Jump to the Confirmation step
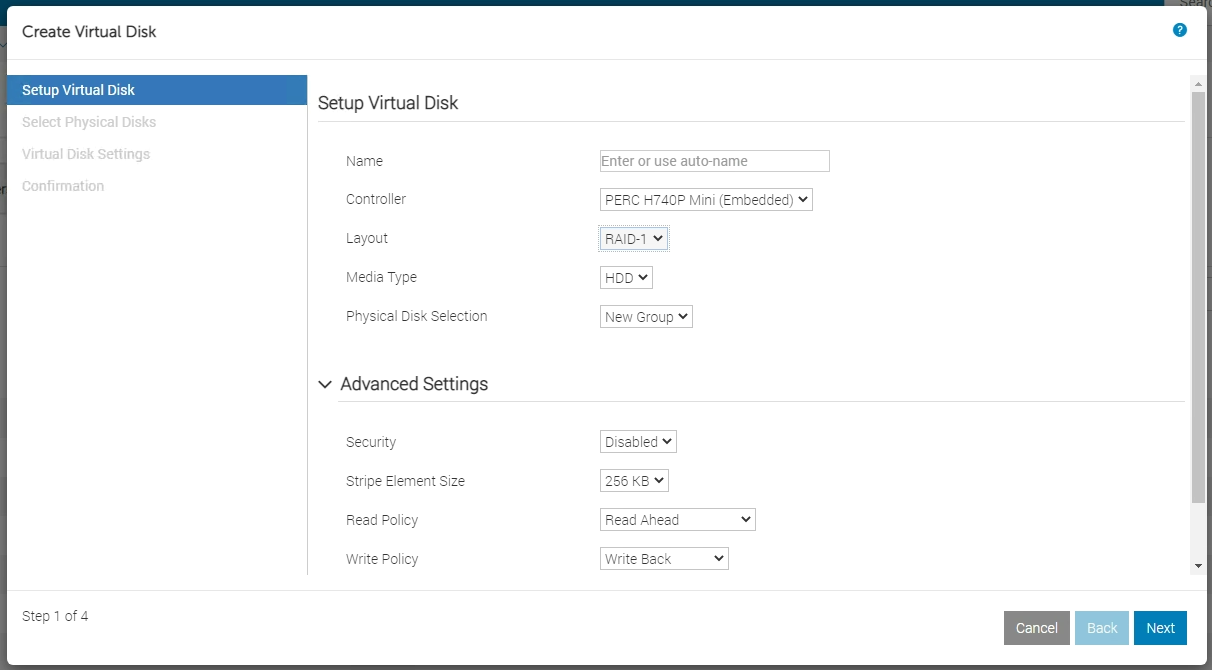1212x670 pixels. tap(63, 185)
